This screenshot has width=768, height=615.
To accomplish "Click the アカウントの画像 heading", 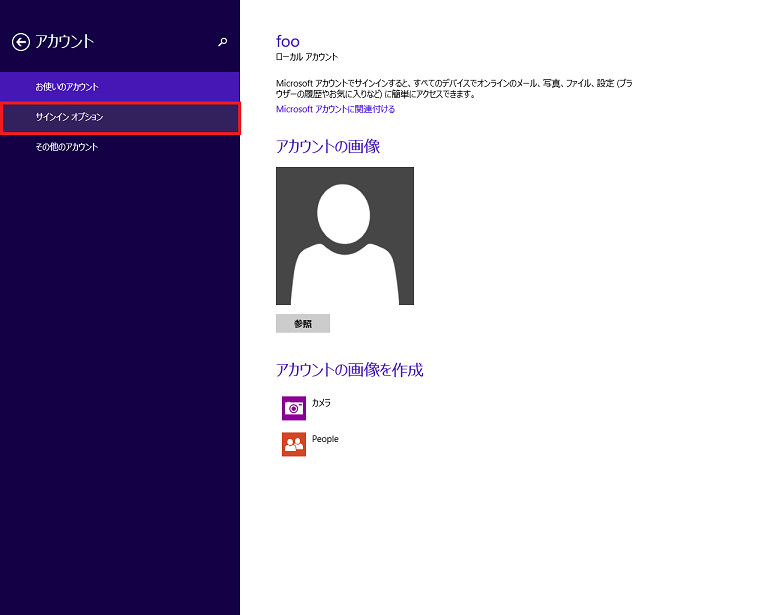I will pos(327,146).
